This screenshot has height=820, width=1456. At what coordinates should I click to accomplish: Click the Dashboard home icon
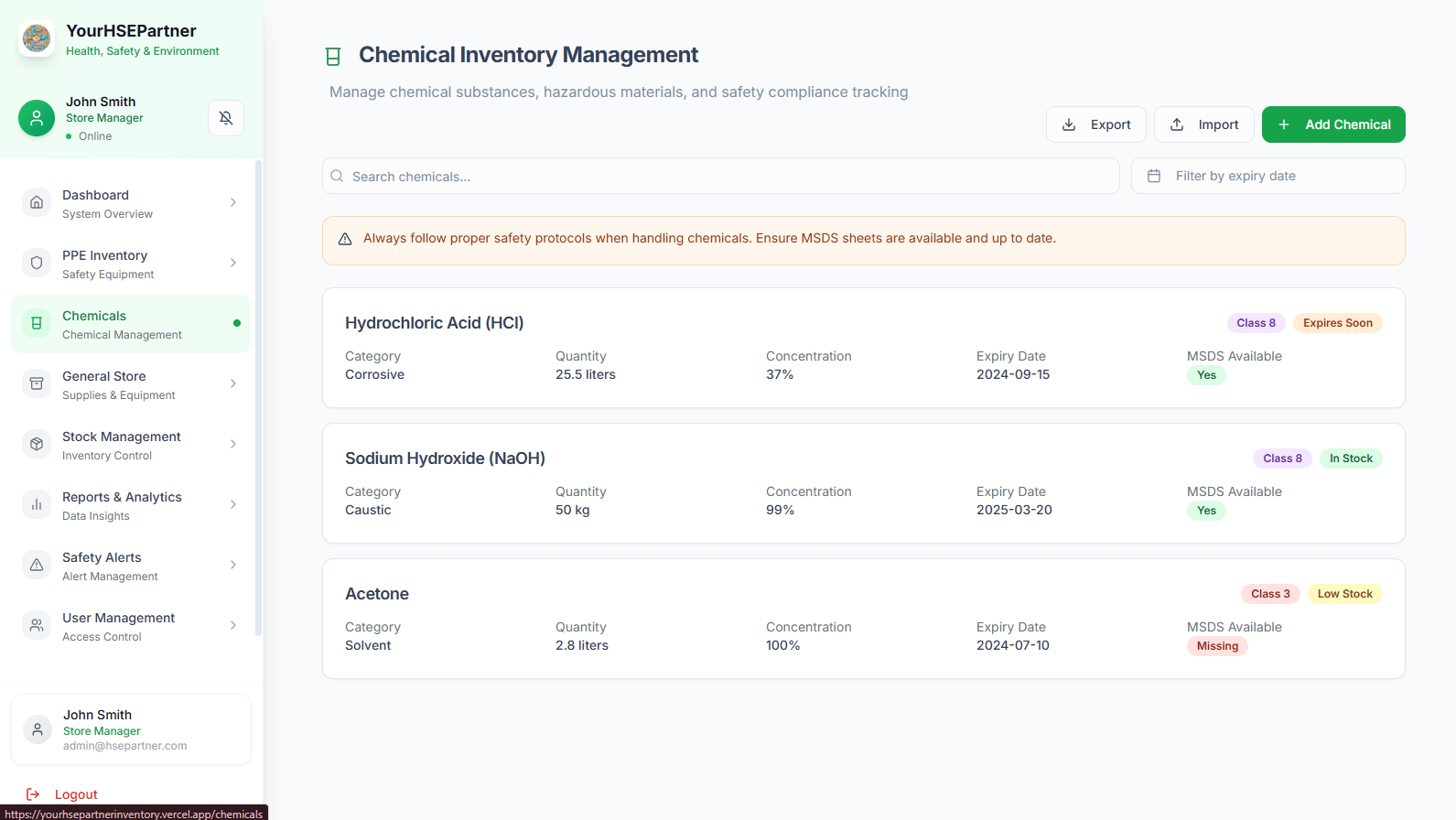point(37,202)
